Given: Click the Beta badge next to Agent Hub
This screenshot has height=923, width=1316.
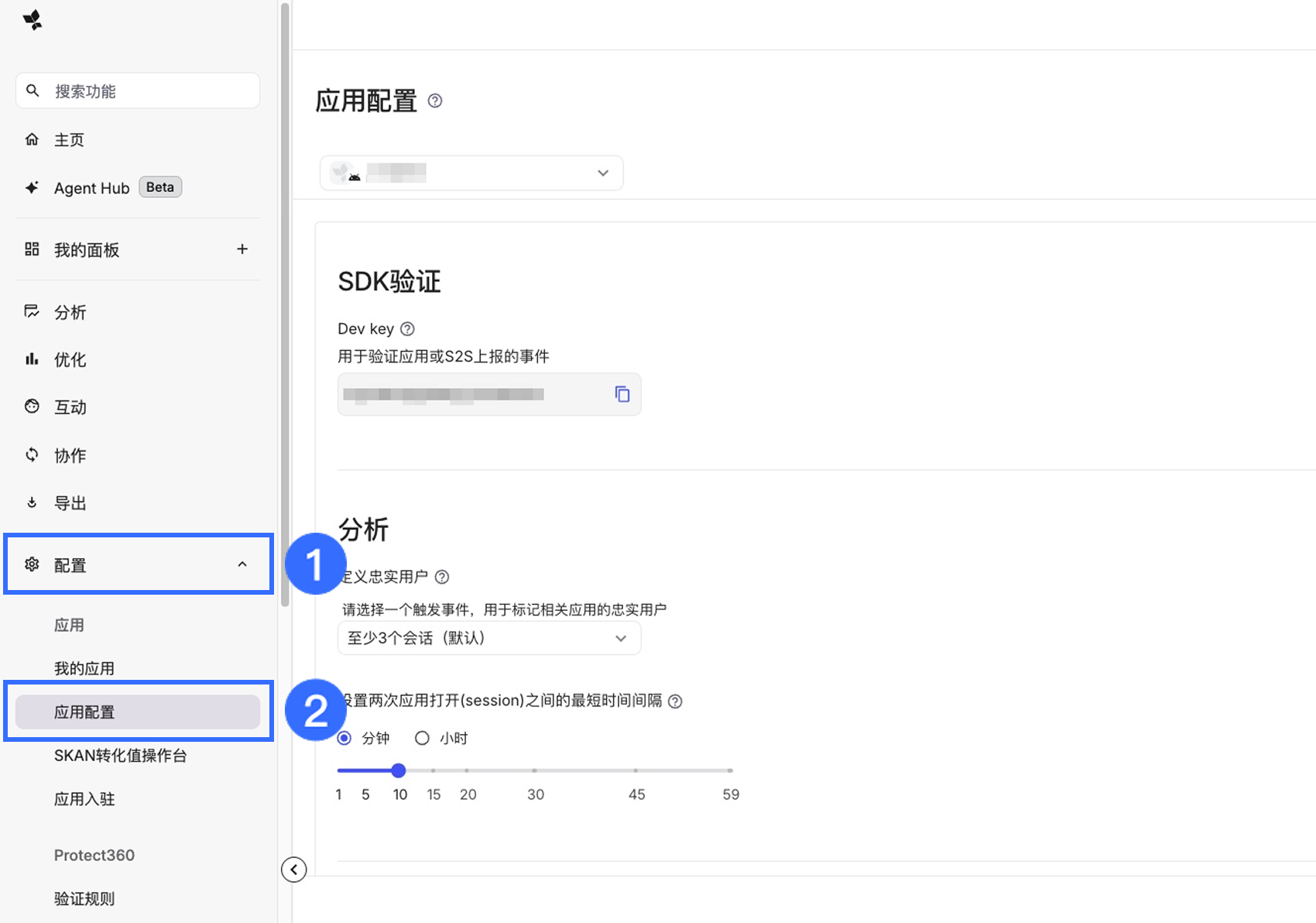Looking at the screenshot, I should (160, 187).
